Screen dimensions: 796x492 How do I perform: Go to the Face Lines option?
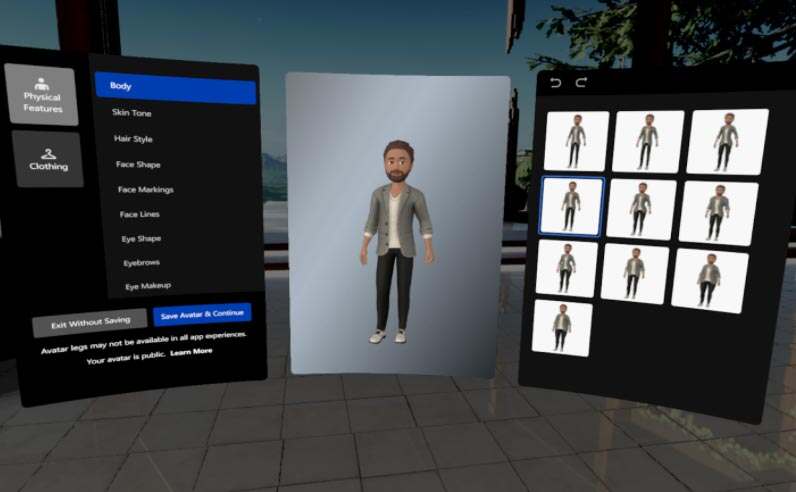[x=139, y=214]
